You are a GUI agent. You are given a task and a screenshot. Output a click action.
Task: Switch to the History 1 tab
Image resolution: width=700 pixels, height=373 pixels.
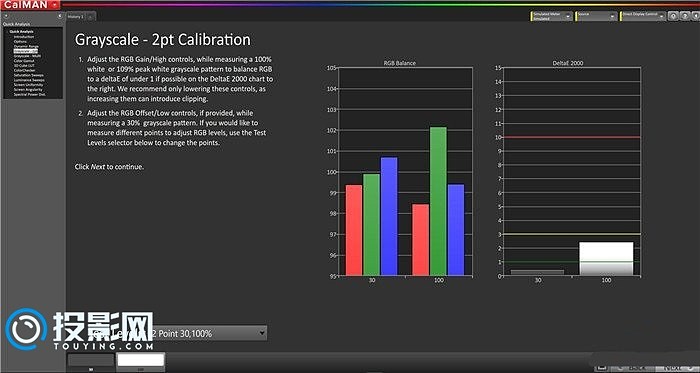[x=75, y=17]
